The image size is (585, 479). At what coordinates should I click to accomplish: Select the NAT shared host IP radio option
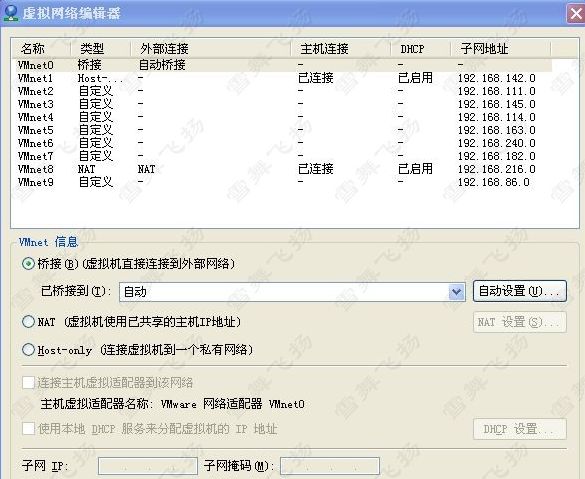tap(28, 322)
